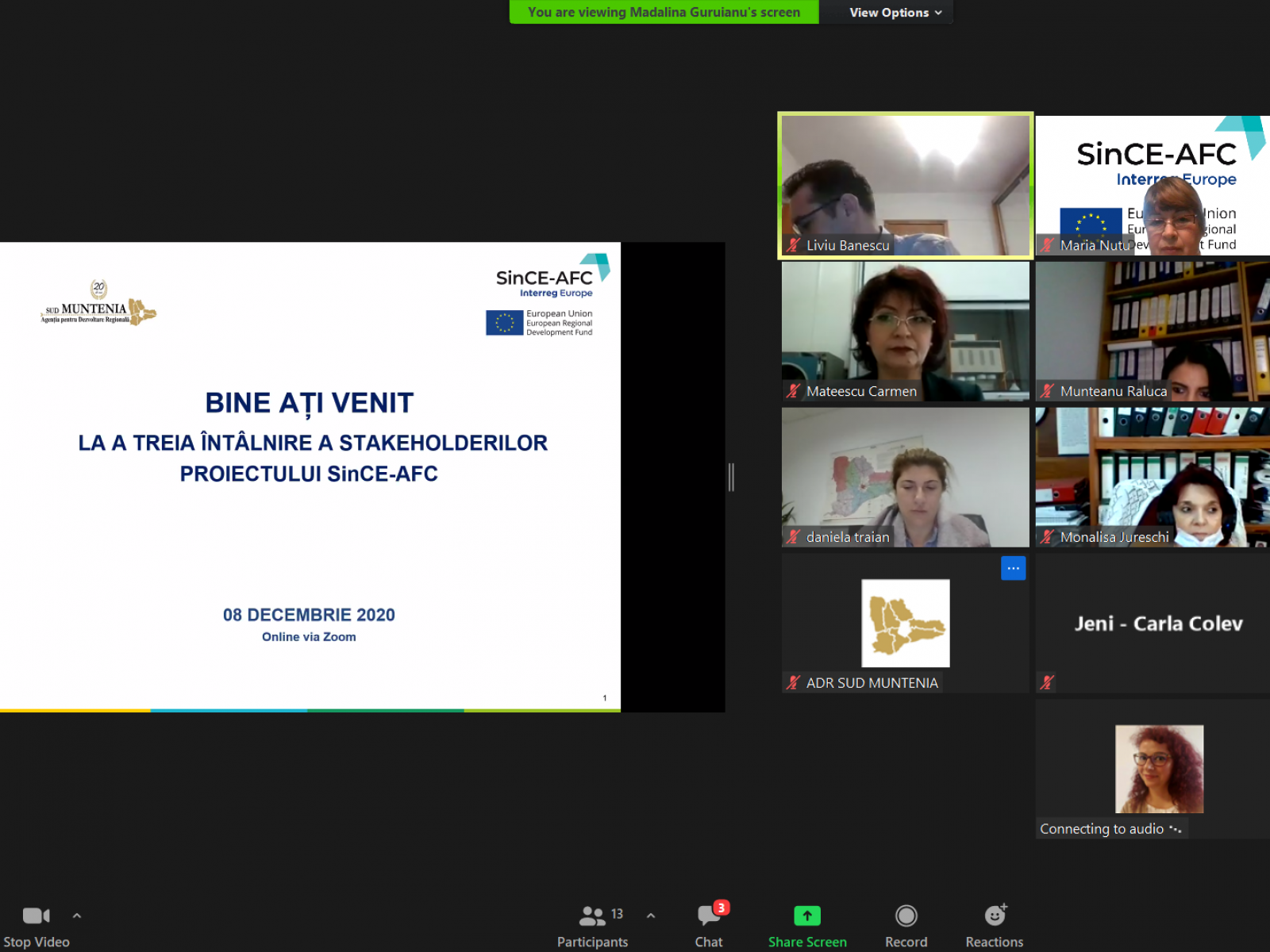Click the divider handle between slide and gallery

coord(731,477)
